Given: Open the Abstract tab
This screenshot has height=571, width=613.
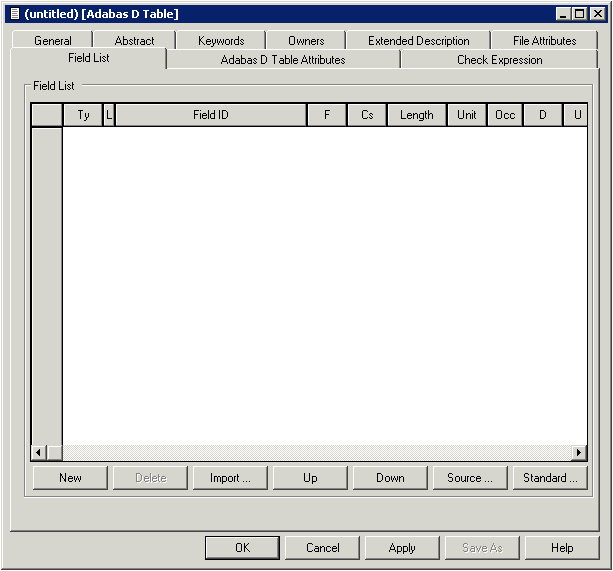Looking at the screenshot, I should (x=134, y=41).
